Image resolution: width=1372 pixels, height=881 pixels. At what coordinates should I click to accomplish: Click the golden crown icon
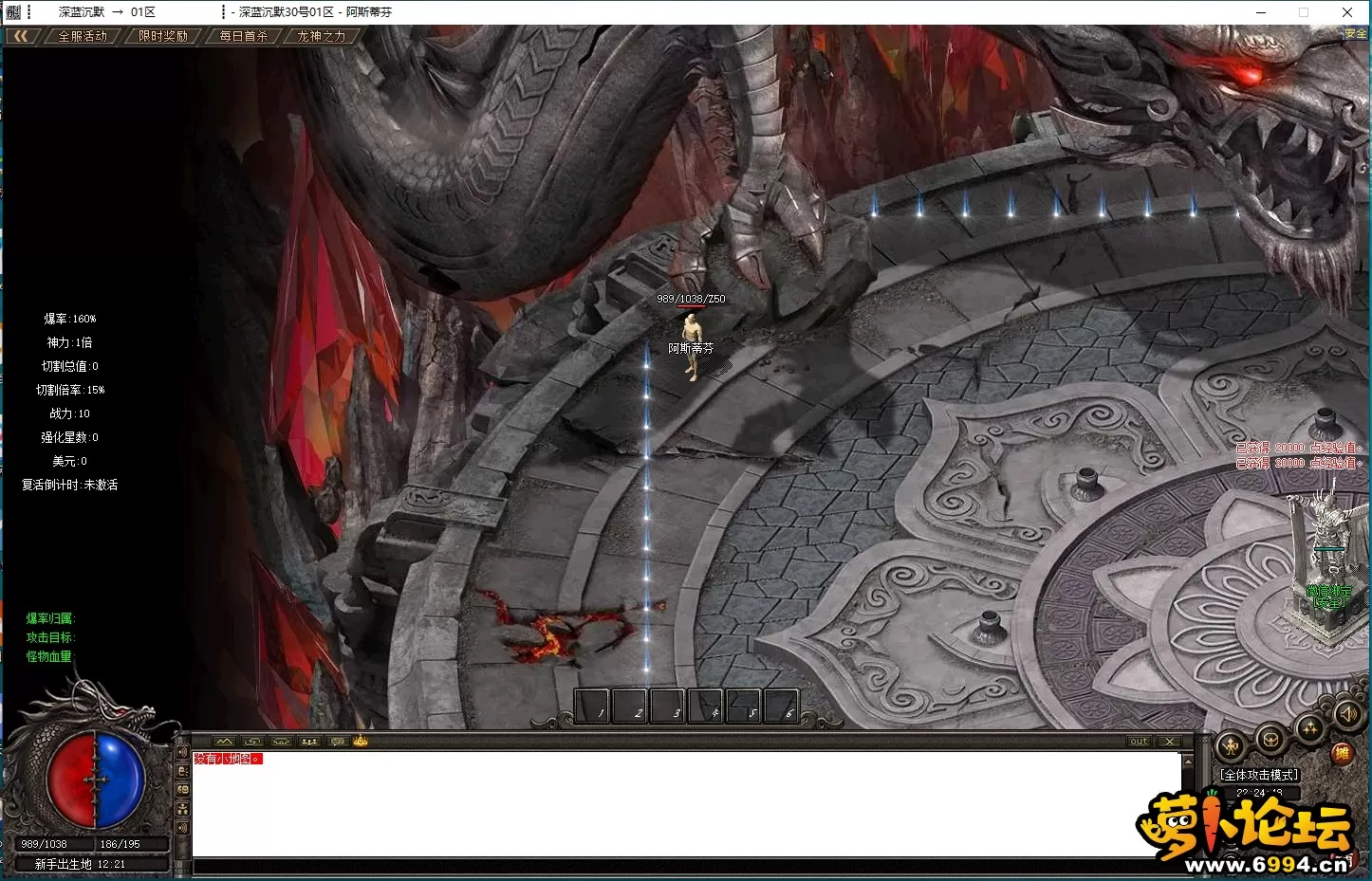[x=361, y=742]
